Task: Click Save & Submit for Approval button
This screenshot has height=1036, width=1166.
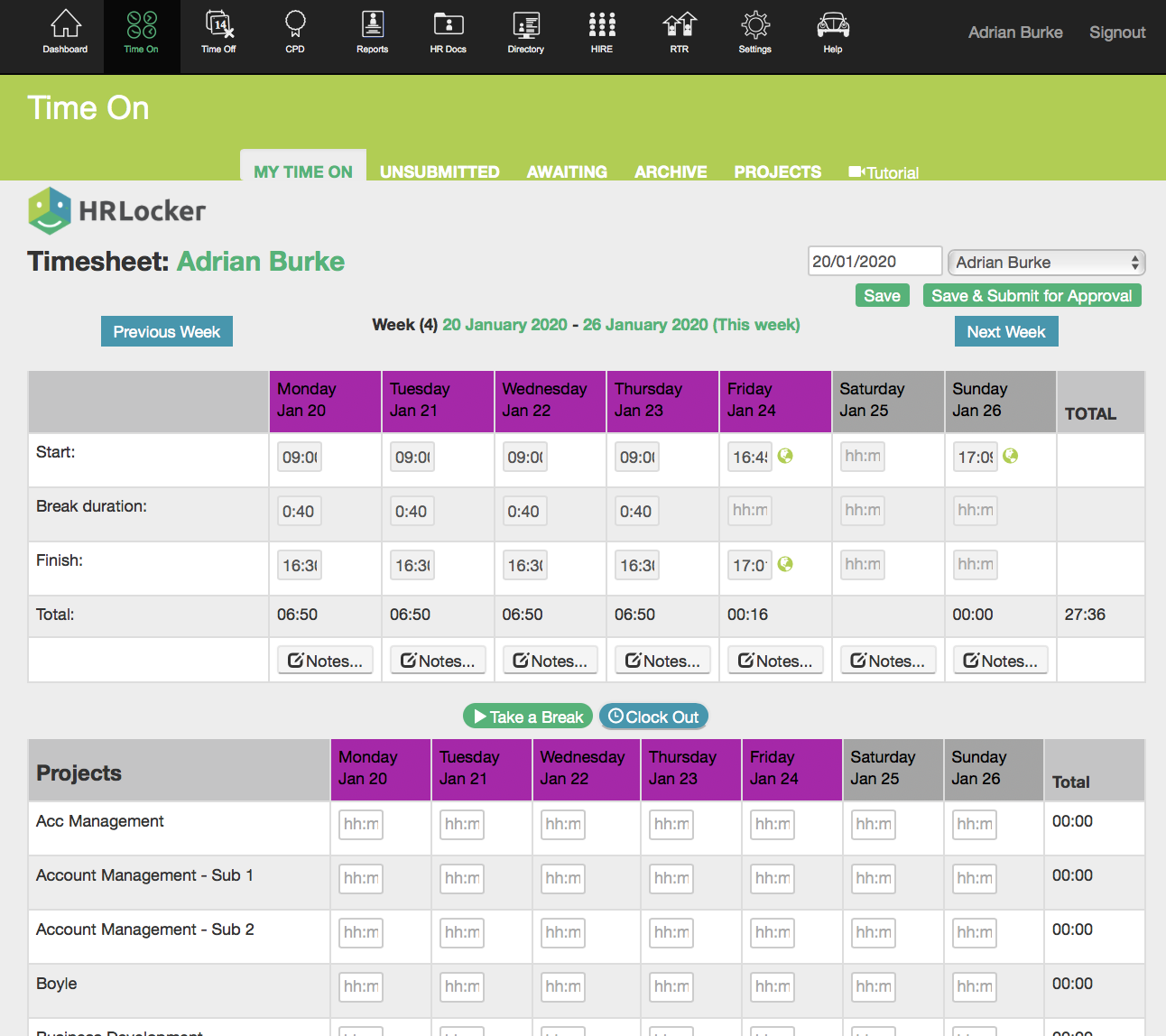Action: (x=1032, y=296)
